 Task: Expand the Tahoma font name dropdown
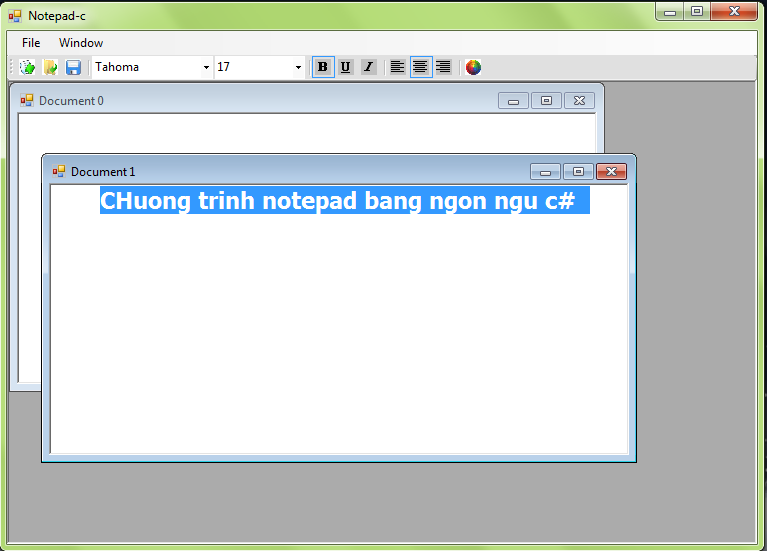click(206, 67)
